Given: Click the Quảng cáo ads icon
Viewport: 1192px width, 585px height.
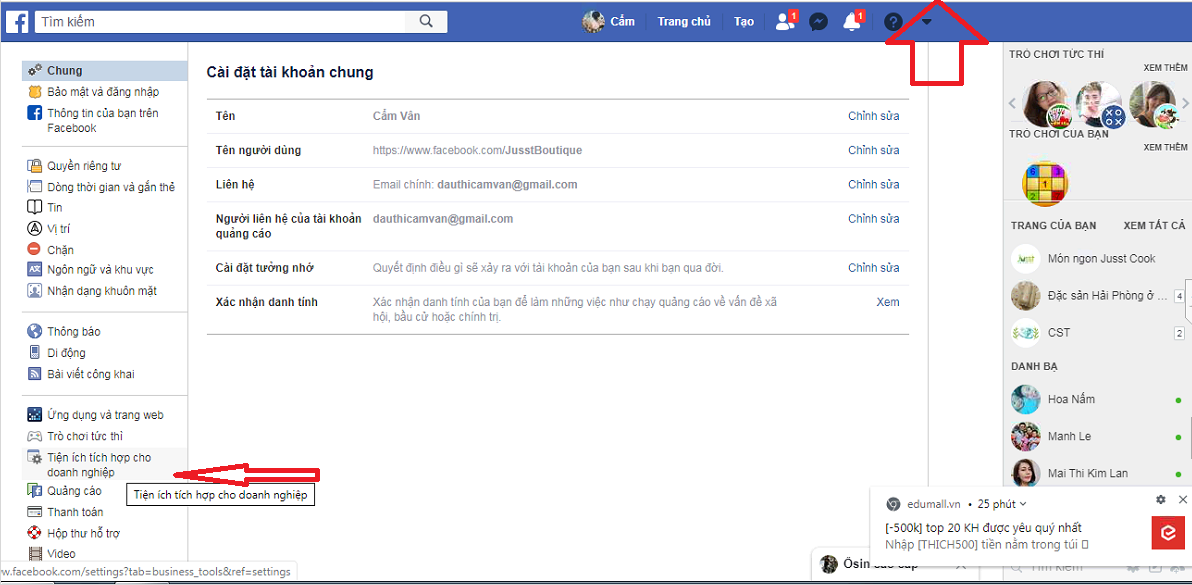Looking at the screenshot, I should tap(33, 491).
